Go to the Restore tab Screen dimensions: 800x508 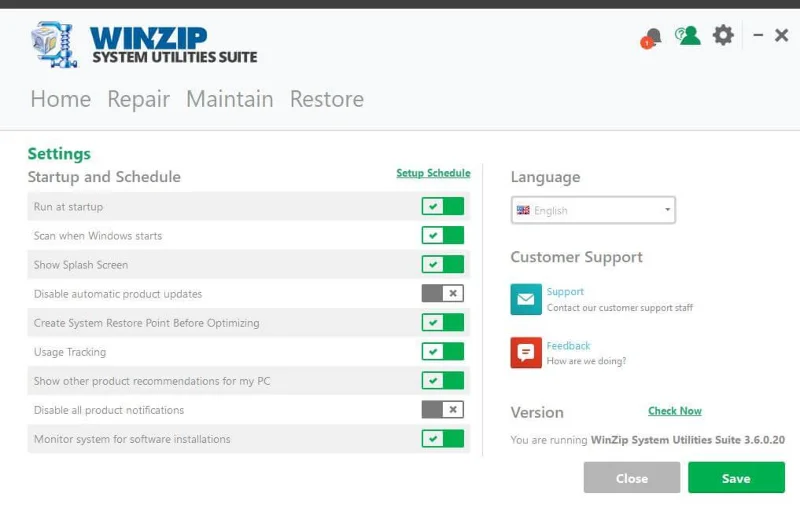tap(327, 99)
